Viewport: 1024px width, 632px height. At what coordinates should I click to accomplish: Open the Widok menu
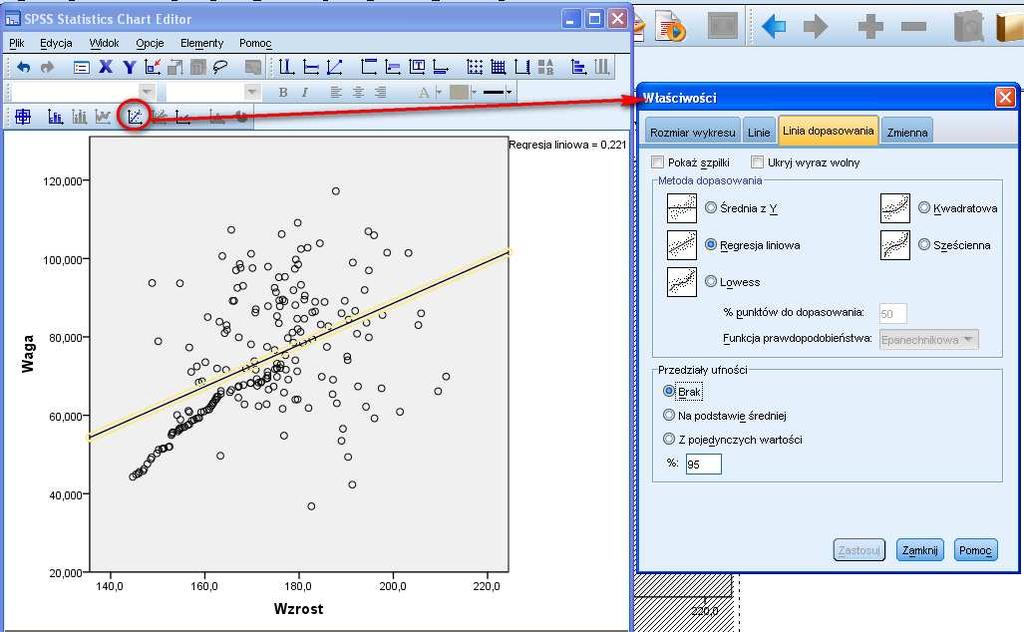coord(104,43)
